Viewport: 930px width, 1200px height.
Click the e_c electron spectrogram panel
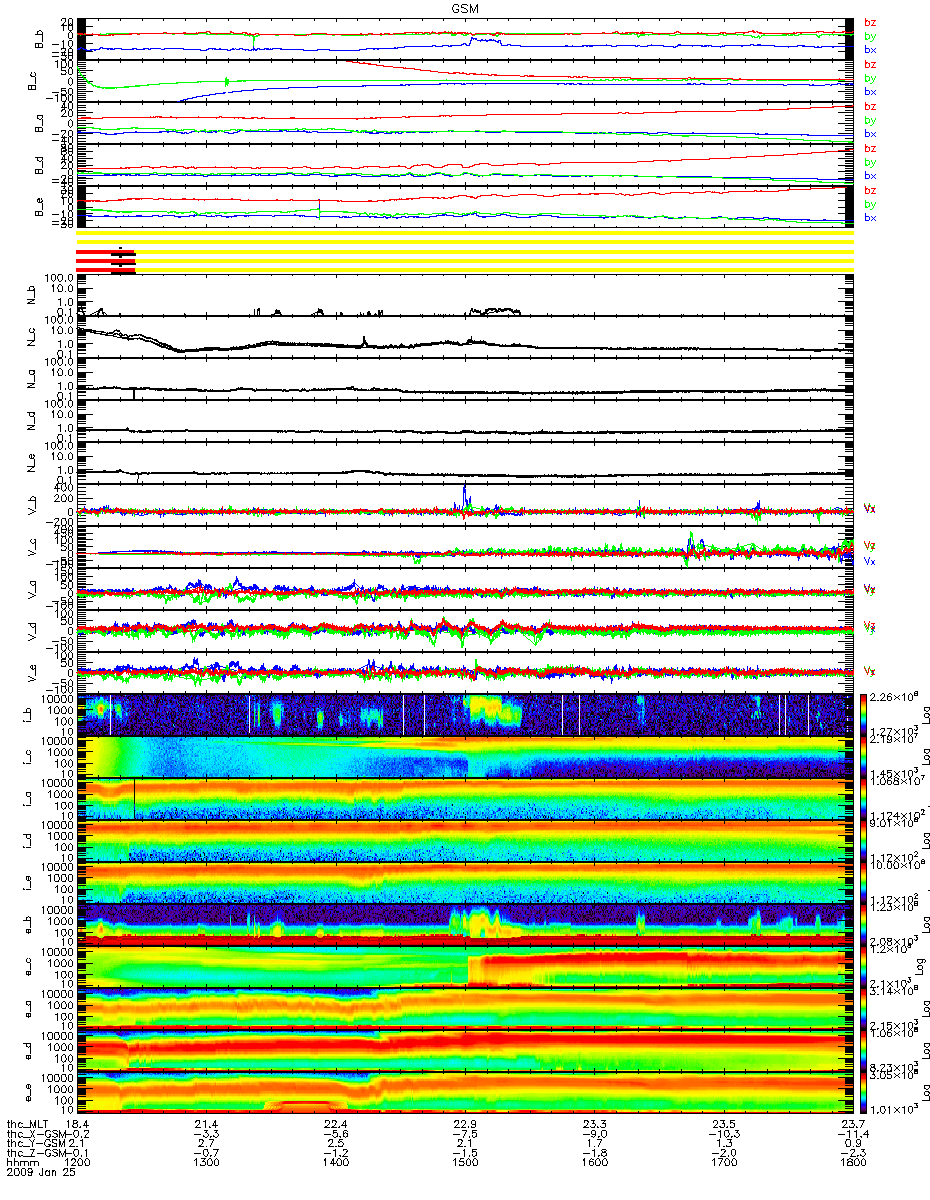(x=464, y=967)
